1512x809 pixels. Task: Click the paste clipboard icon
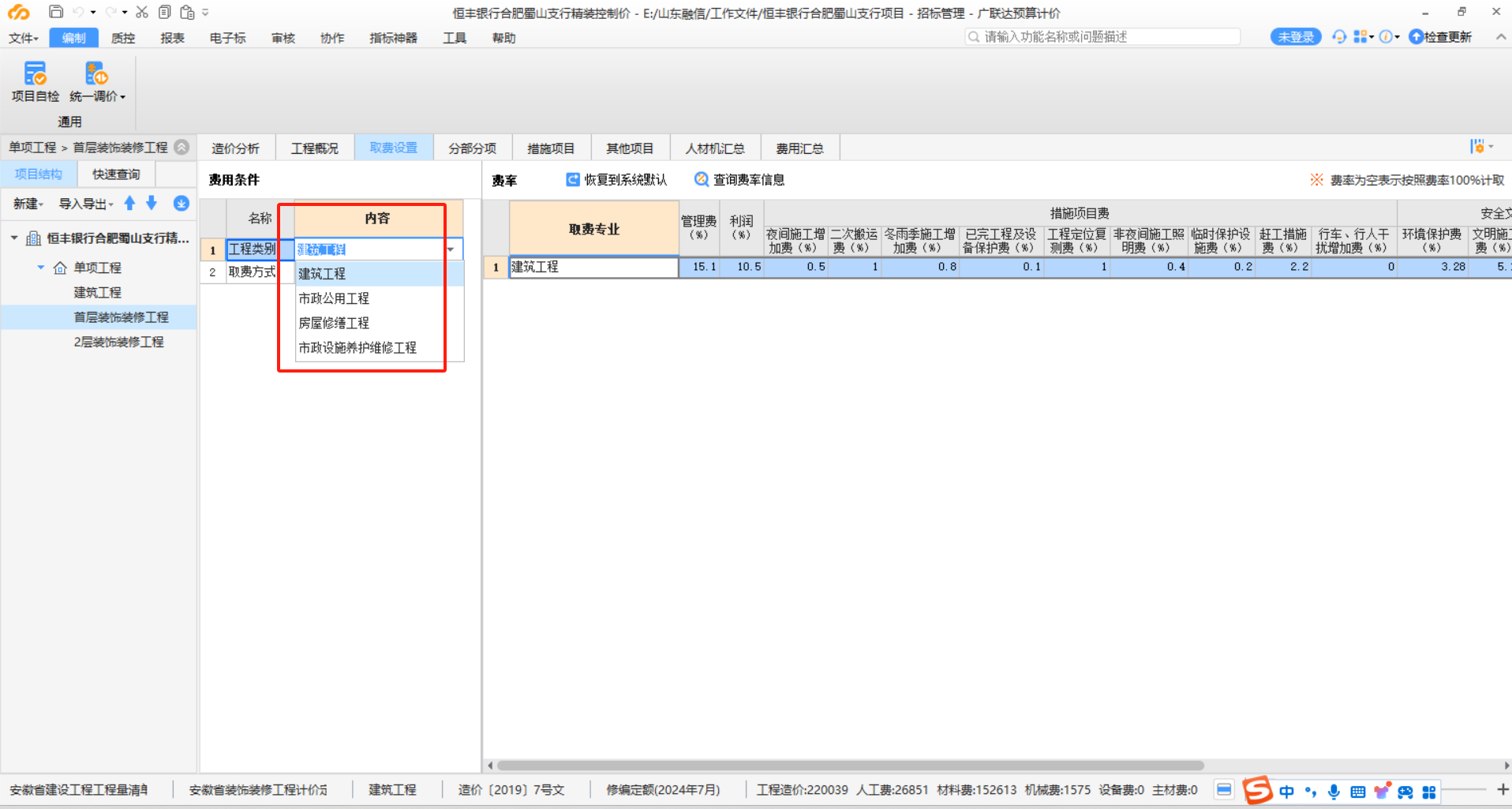[187, 12]
